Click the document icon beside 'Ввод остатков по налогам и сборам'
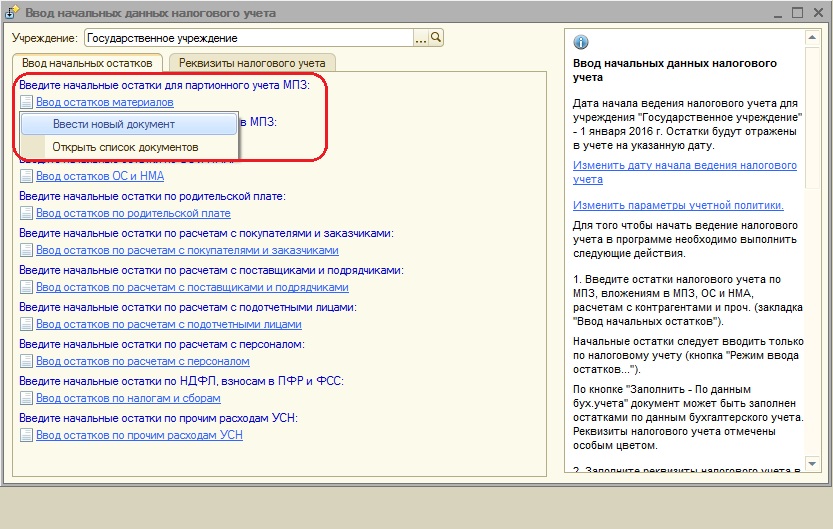This screenshot has width=833, height=529. 27,398
